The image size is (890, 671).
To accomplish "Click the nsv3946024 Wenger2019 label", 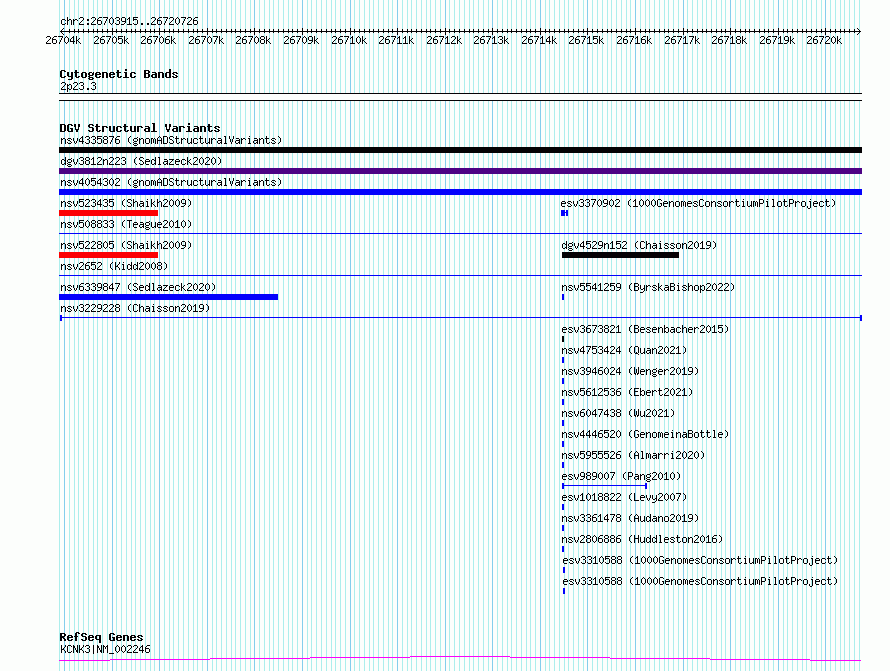I will (x=630, y=371).
